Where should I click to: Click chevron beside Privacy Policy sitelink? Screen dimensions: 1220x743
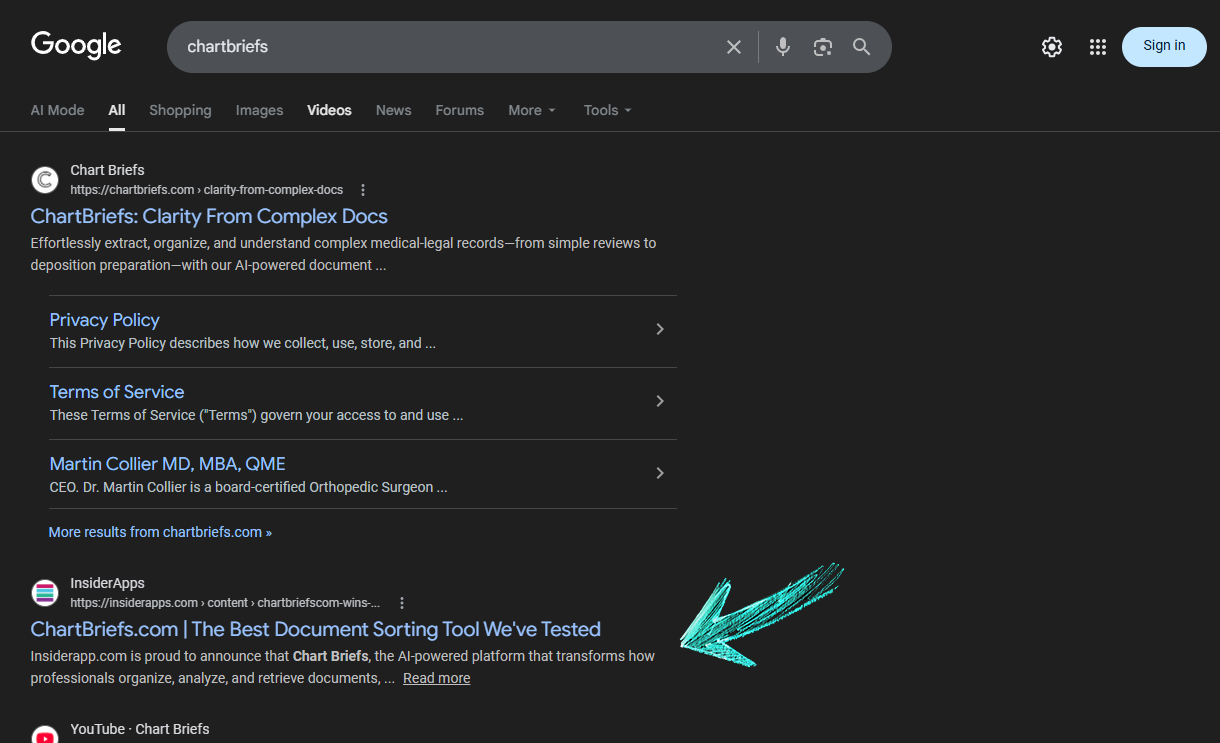(659, 329)
